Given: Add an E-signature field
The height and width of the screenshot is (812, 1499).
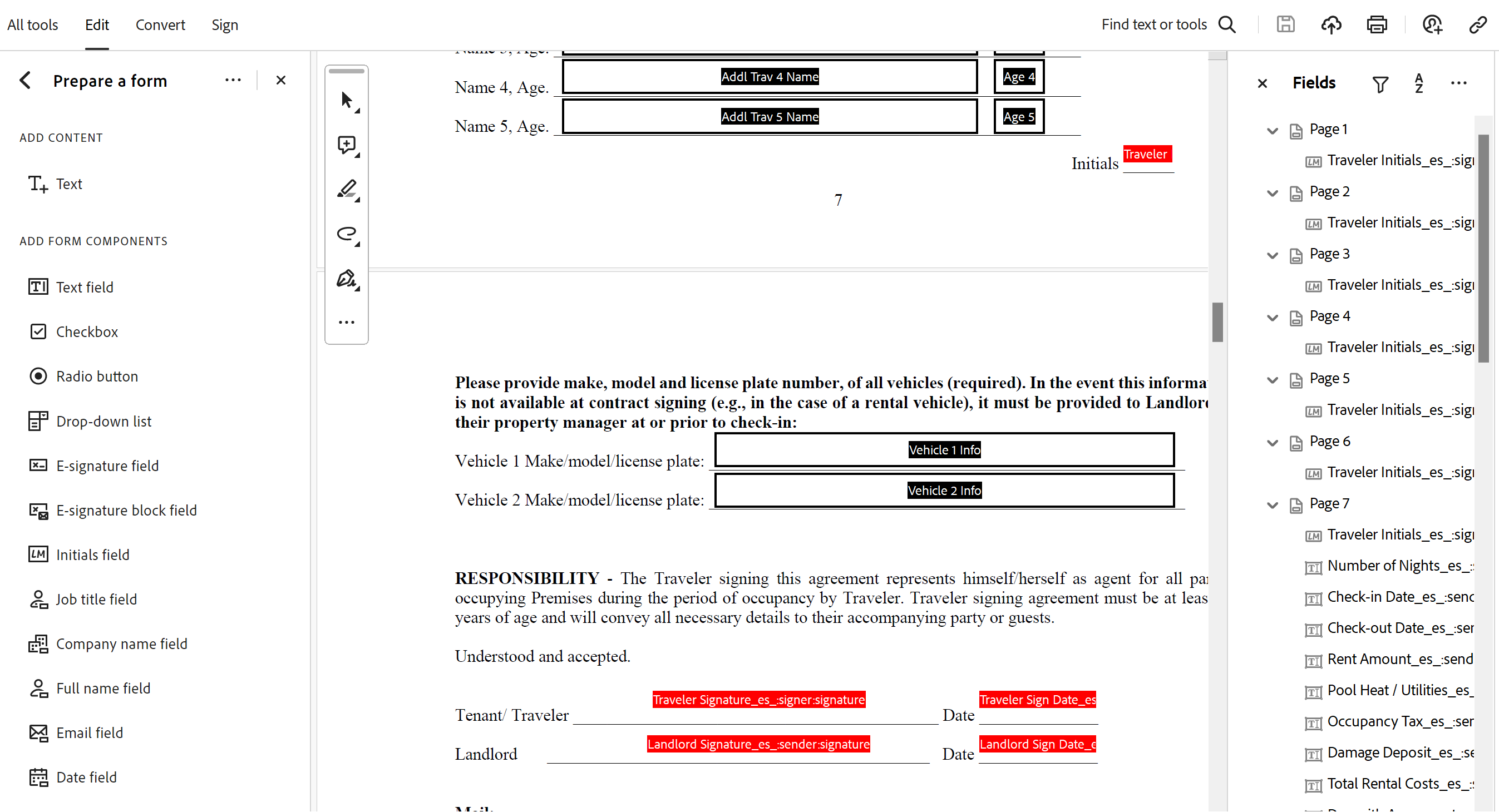Looking at the screenshot, I should (107, 466).
